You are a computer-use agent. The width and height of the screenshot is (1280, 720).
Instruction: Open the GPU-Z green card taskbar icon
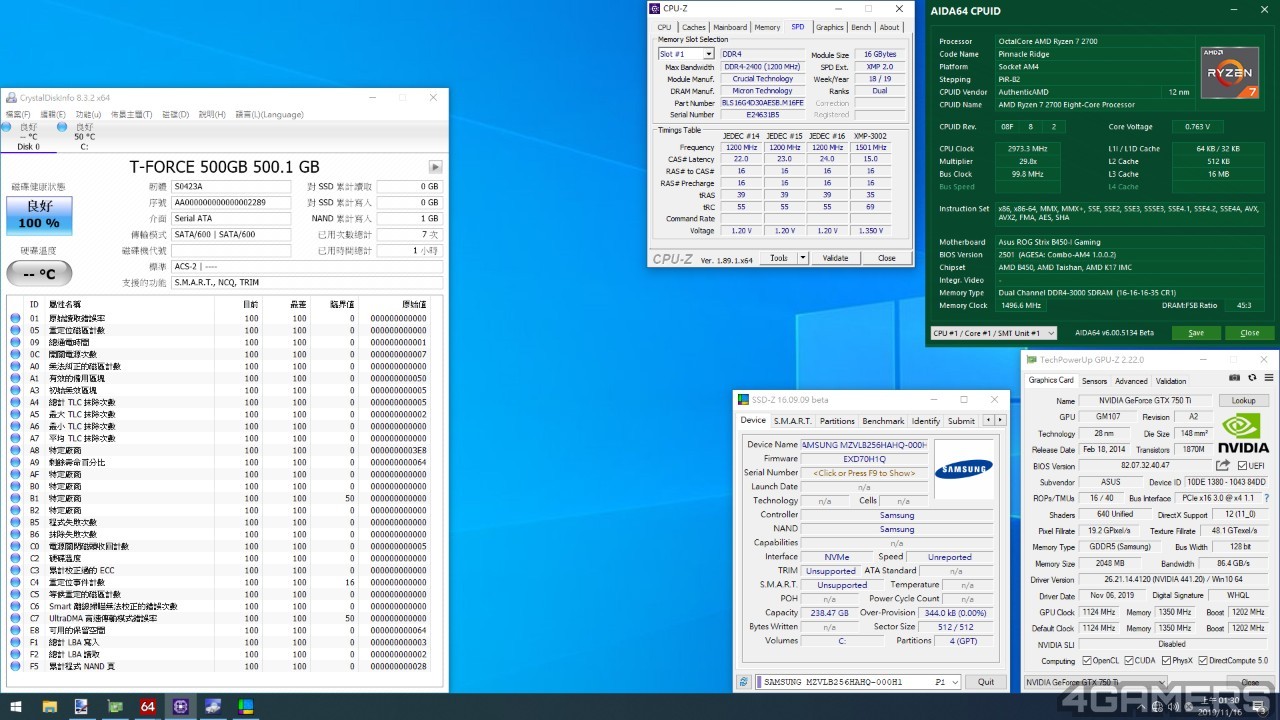click(115, 706)
